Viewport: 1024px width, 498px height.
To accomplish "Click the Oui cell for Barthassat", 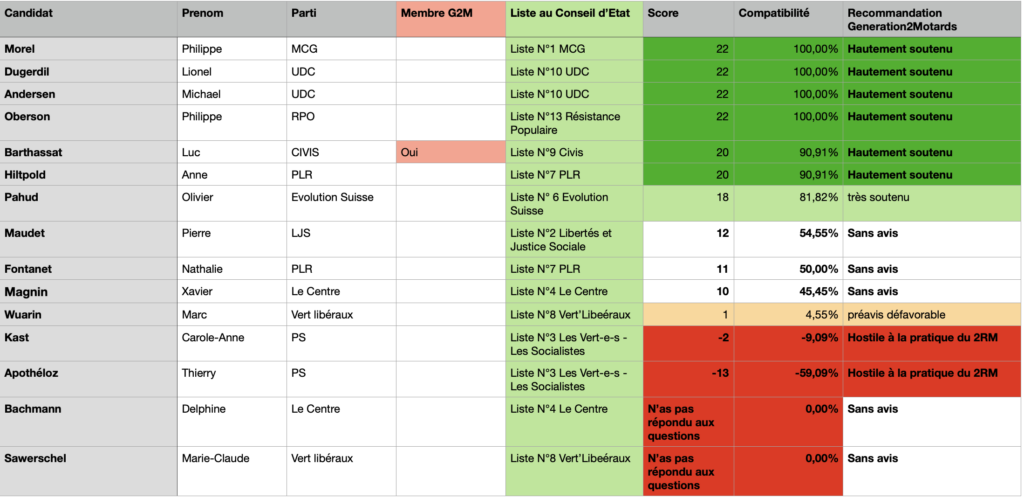I will pyautogui.click(x=409, y=152).
